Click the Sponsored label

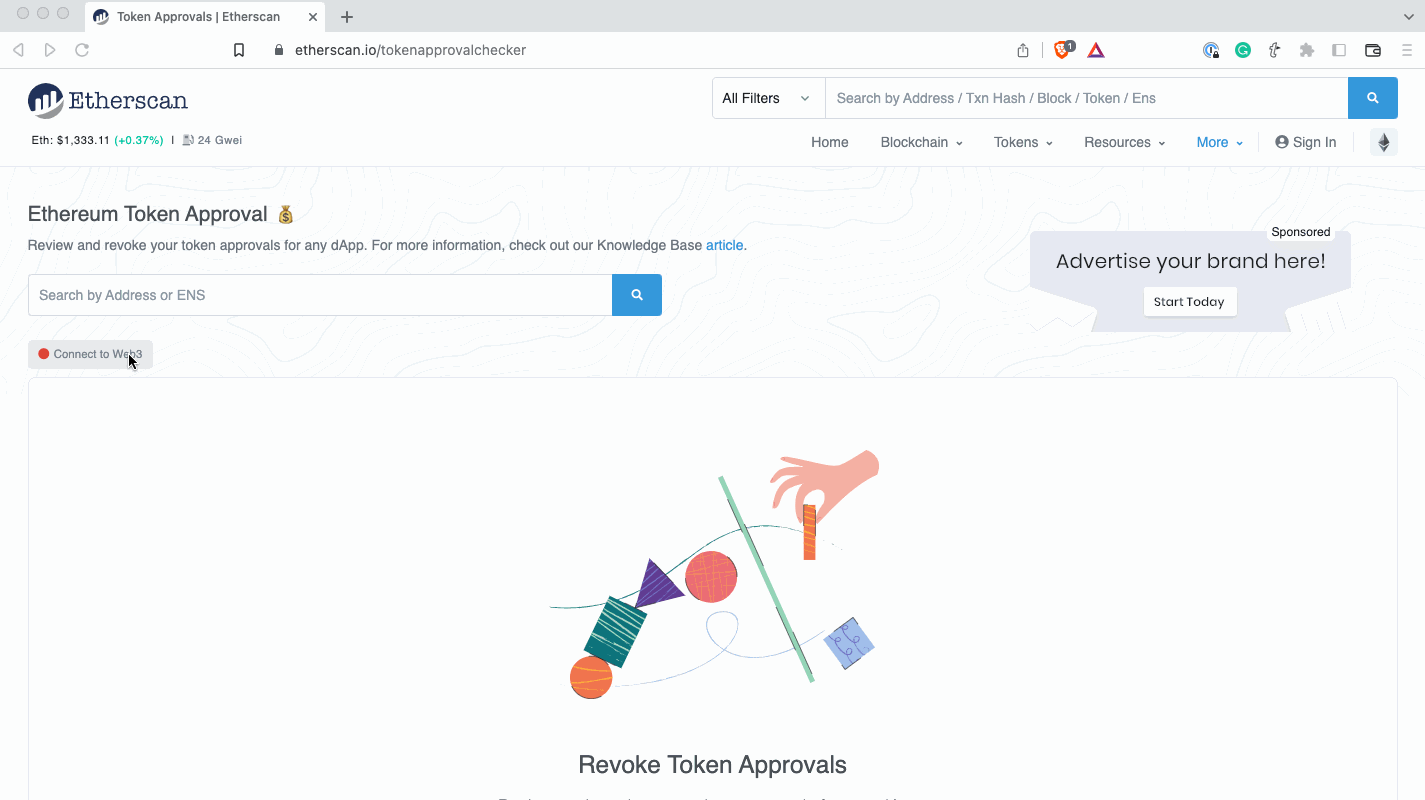point(1300,232)
